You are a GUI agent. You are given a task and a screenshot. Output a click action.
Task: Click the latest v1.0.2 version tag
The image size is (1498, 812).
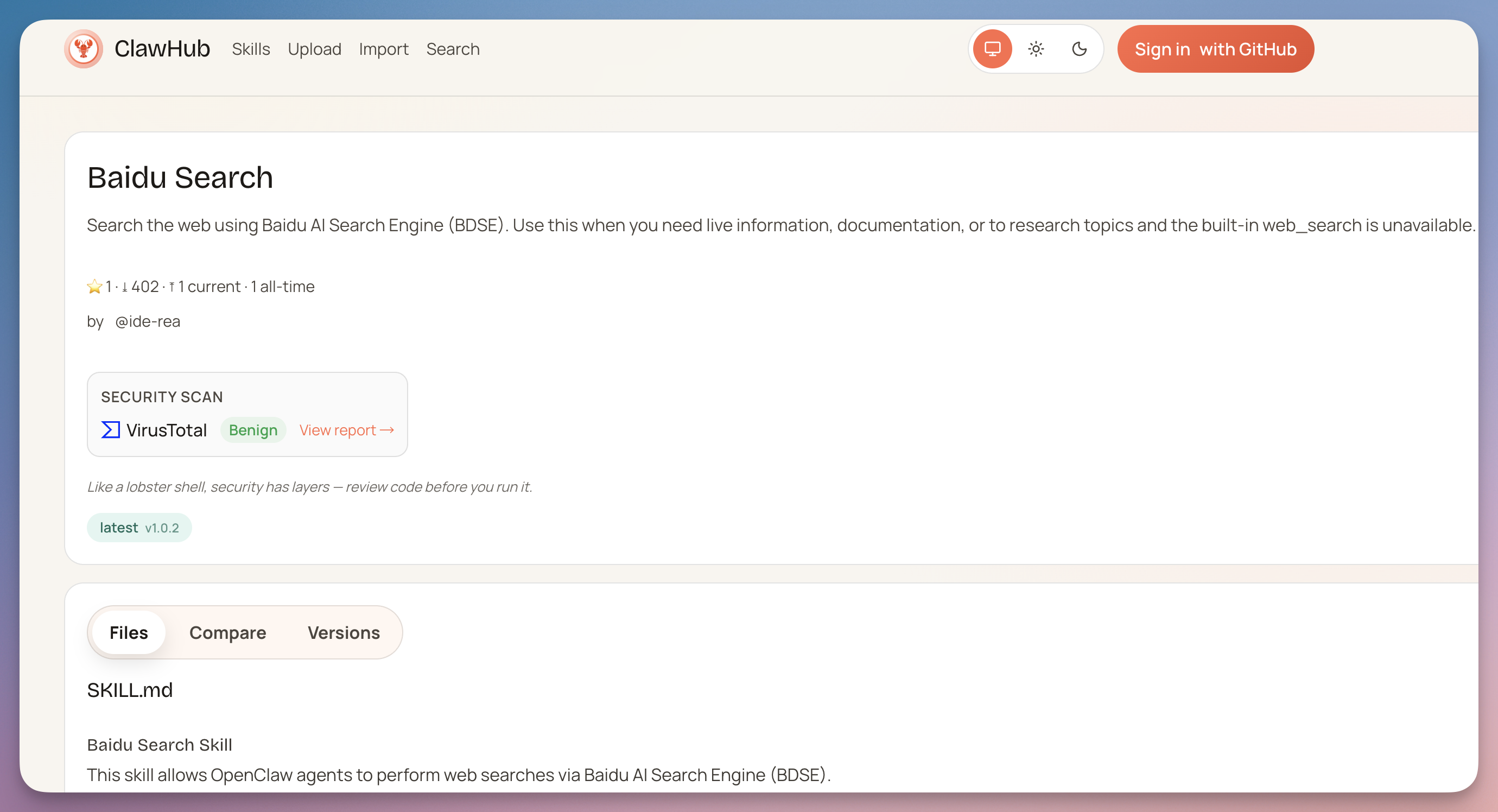pyautogui.click(x=139, y=528)
